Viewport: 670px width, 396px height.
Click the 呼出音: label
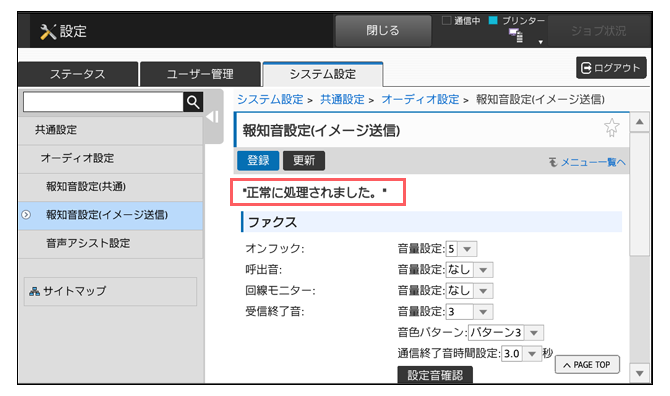[x=264, y=270]
